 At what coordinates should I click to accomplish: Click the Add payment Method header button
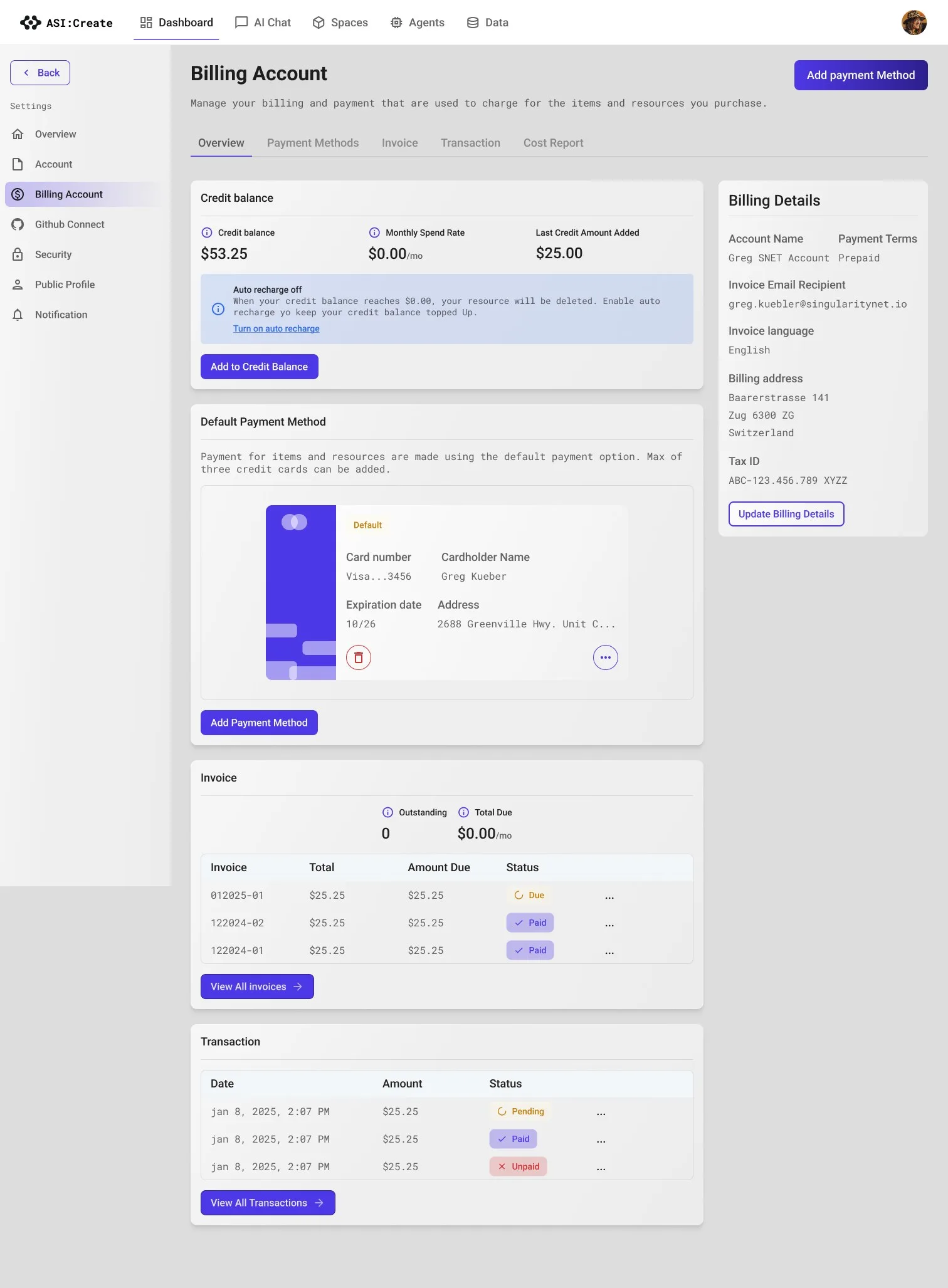pos(861,75)
